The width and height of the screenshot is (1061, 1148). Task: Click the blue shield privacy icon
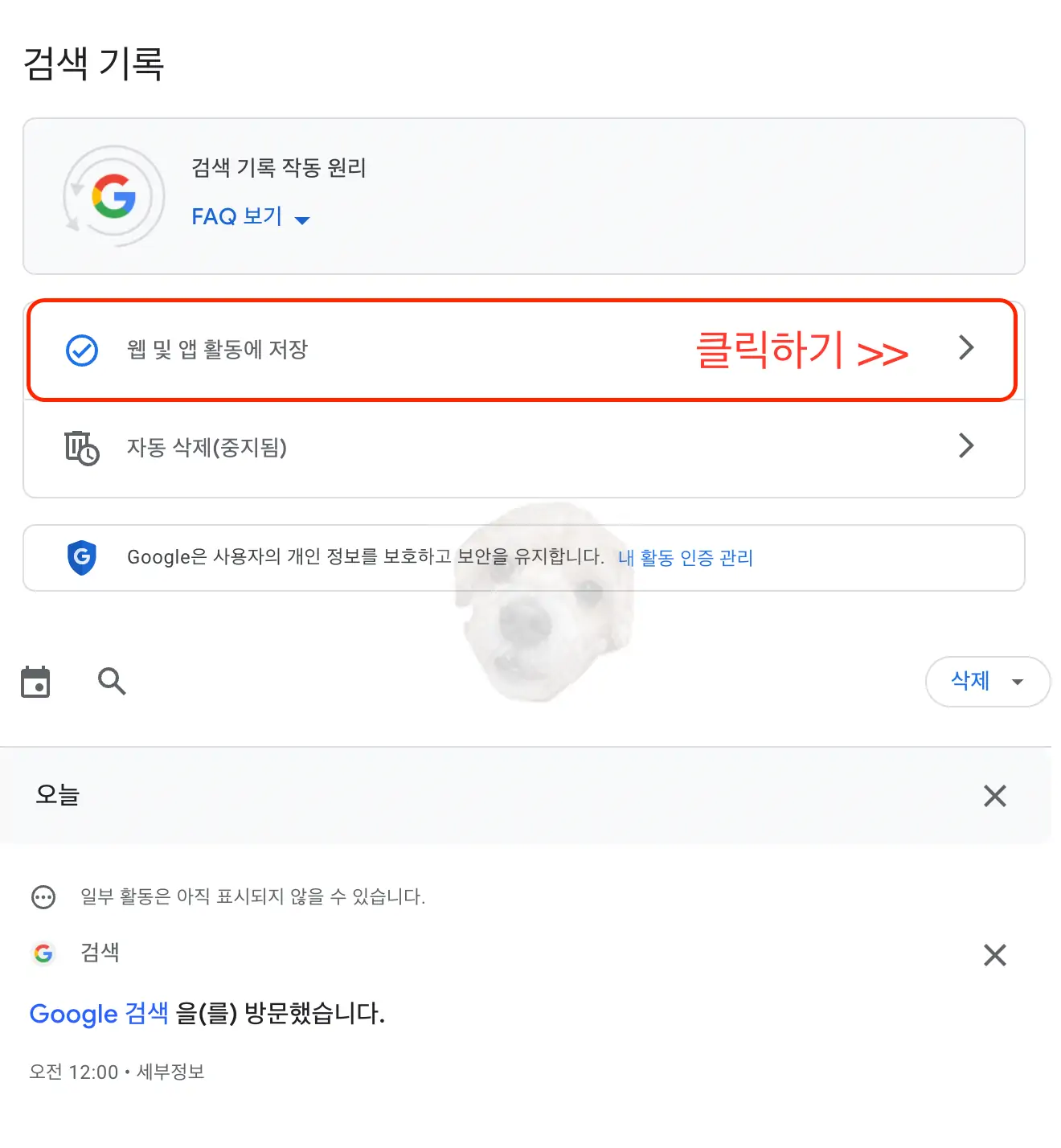pos(82,557)
